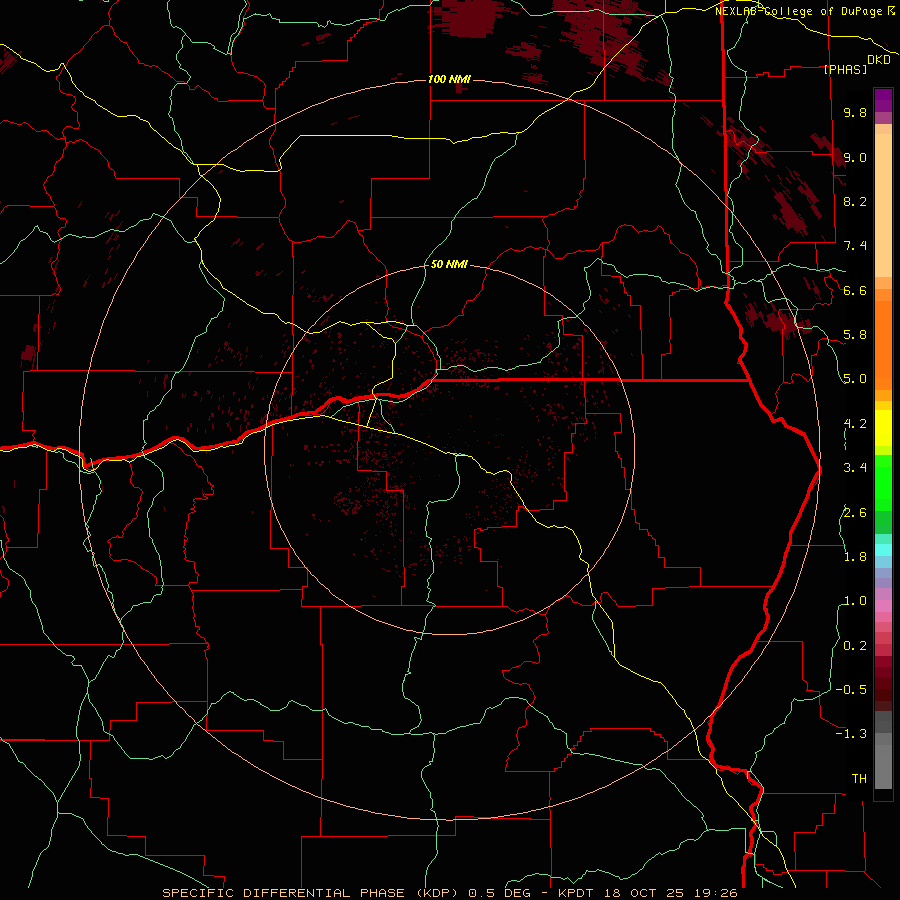Click the -0.5 value on color scale
900x900 pixels.
[851, 690]
